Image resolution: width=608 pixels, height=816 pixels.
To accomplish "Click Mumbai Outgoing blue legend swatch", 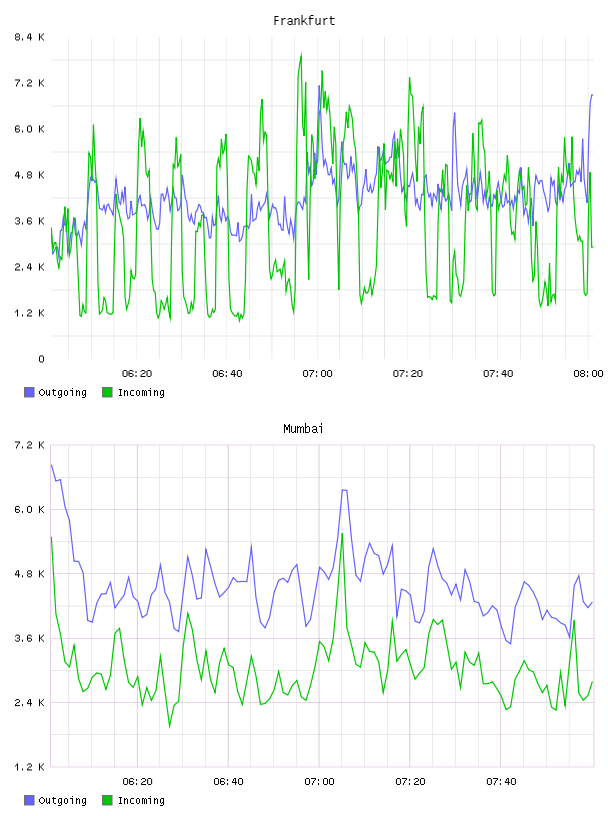I will pyautogui.click(x=29, y=800).
